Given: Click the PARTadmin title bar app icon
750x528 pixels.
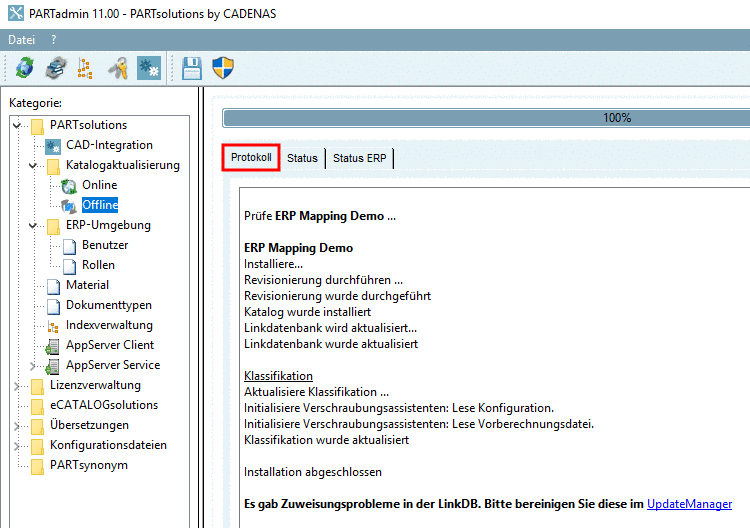Looking at the screenshot, I should click(16, 13).
